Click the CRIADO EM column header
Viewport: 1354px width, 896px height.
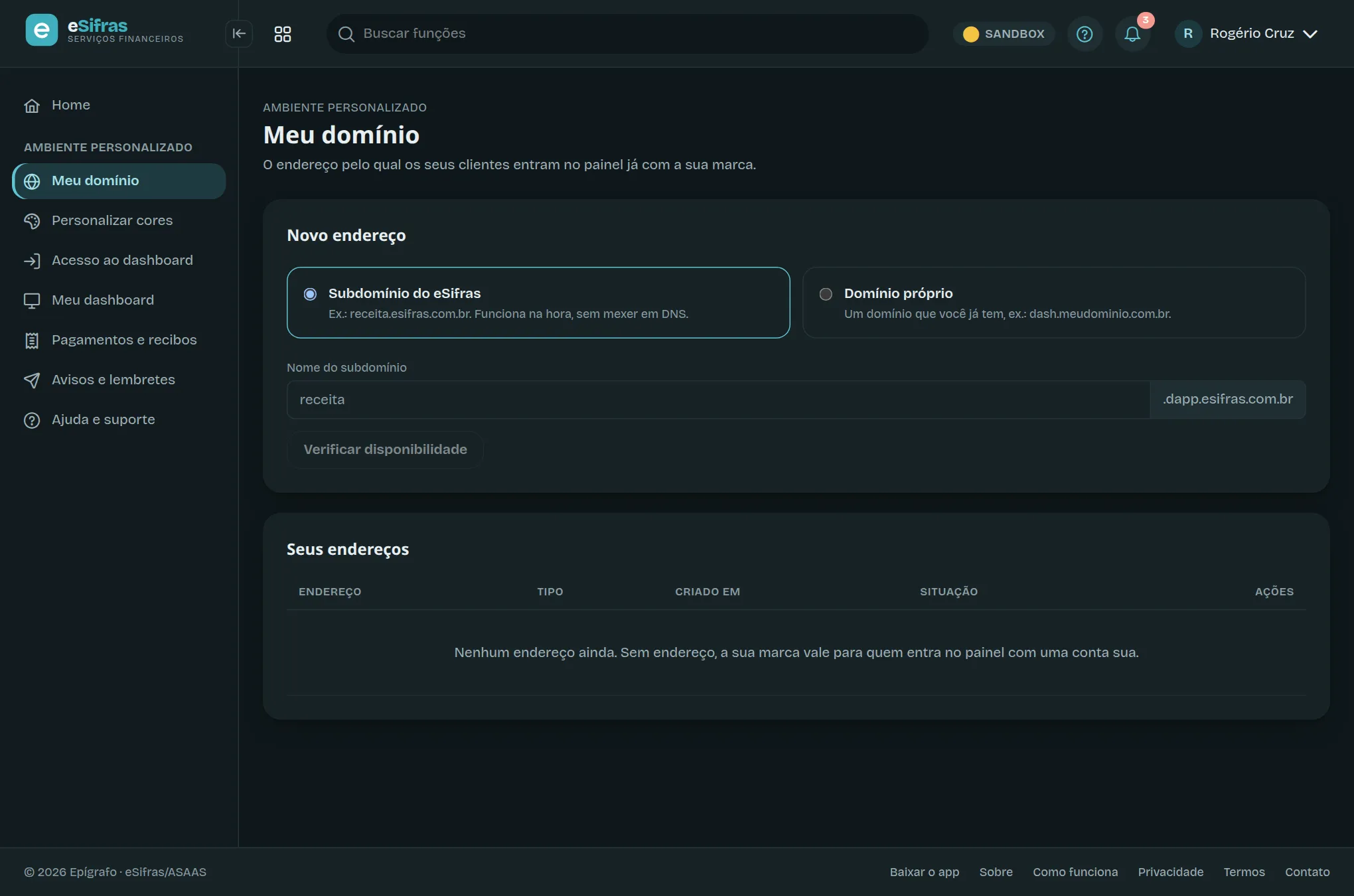coord(707,591)
